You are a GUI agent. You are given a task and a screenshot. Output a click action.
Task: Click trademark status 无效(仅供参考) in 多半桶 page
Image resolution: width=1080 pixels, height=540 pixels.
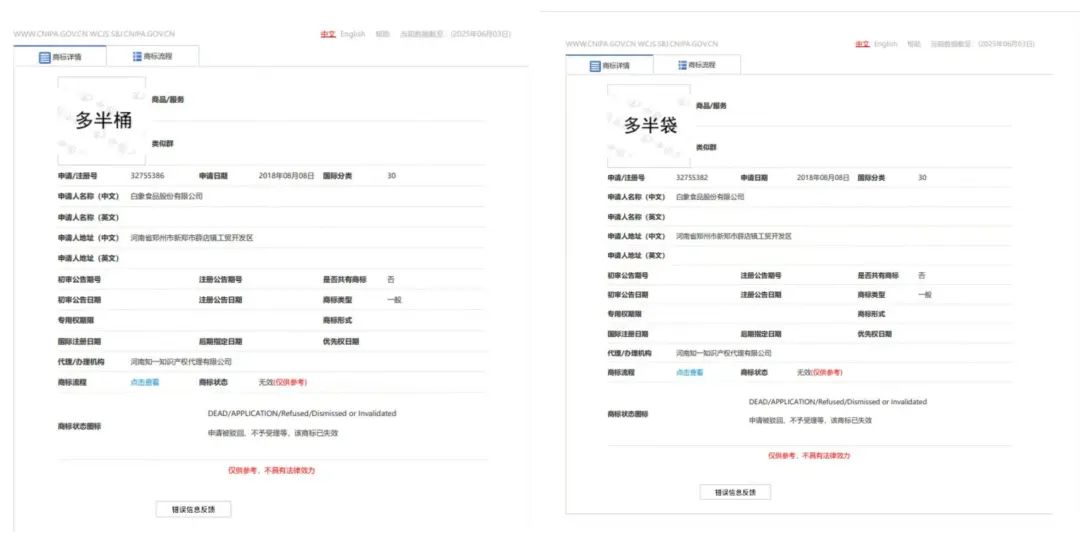click(282, 382)
